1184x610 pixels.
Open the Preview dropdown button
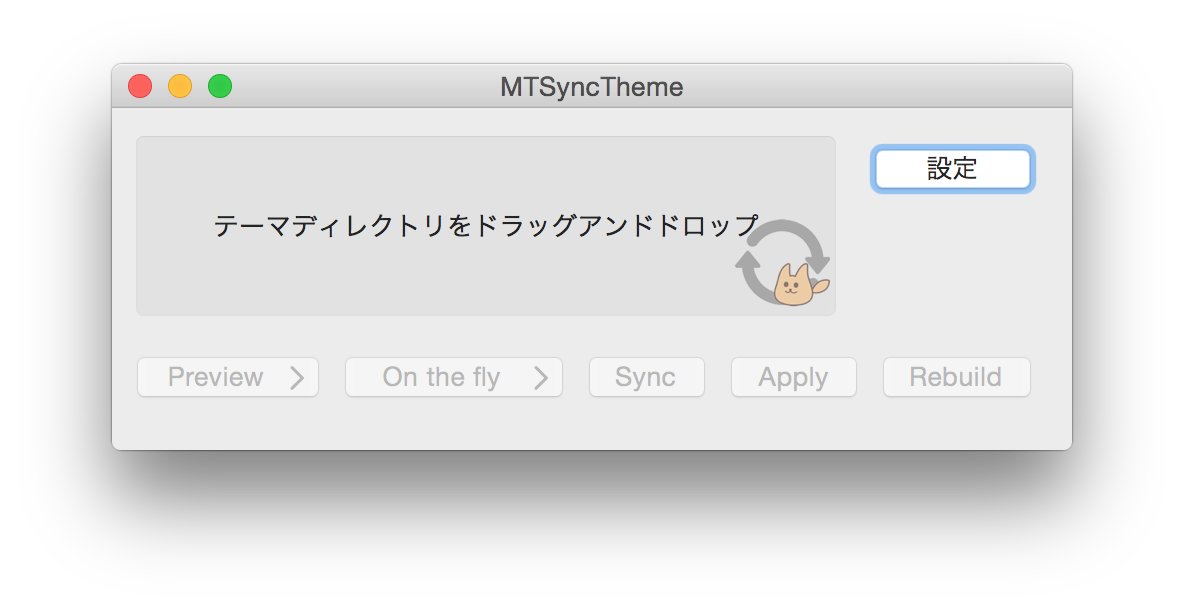(x=228, y=377)
